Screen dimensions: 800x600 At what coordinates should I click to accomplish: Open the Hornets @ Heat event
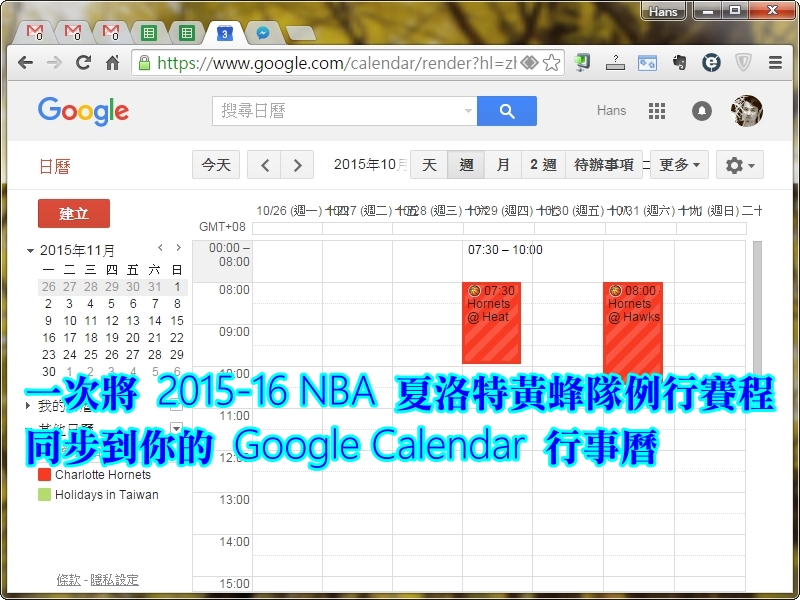[x=491, y=322]
